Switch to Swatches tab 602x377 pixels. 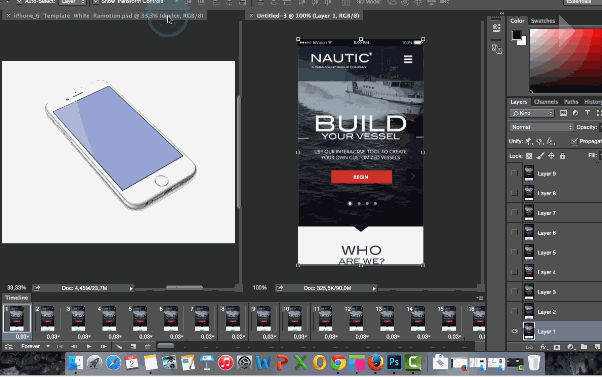pos(542,21)
